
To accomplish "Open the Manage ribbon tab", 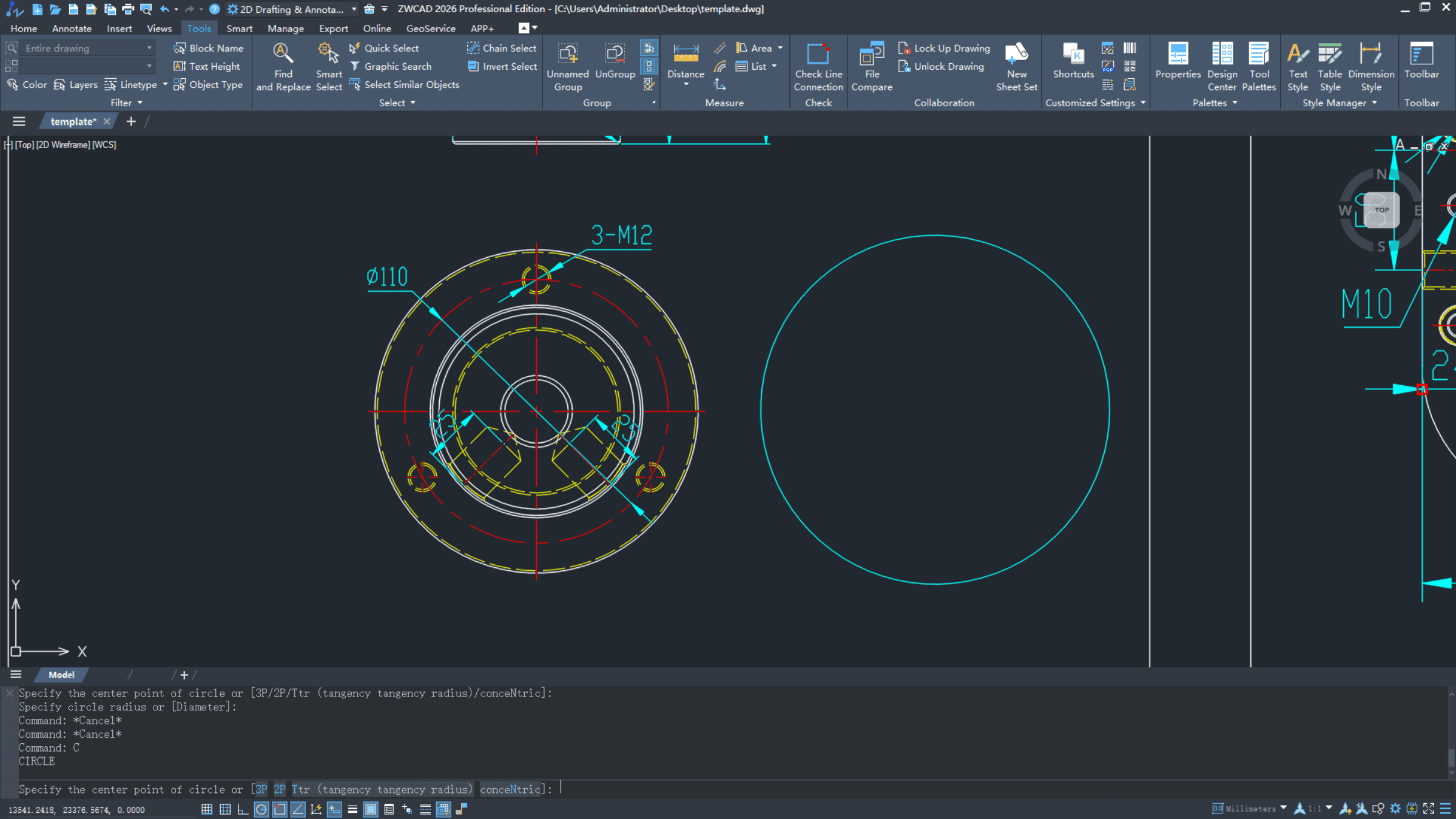I will tap(285, 29).
